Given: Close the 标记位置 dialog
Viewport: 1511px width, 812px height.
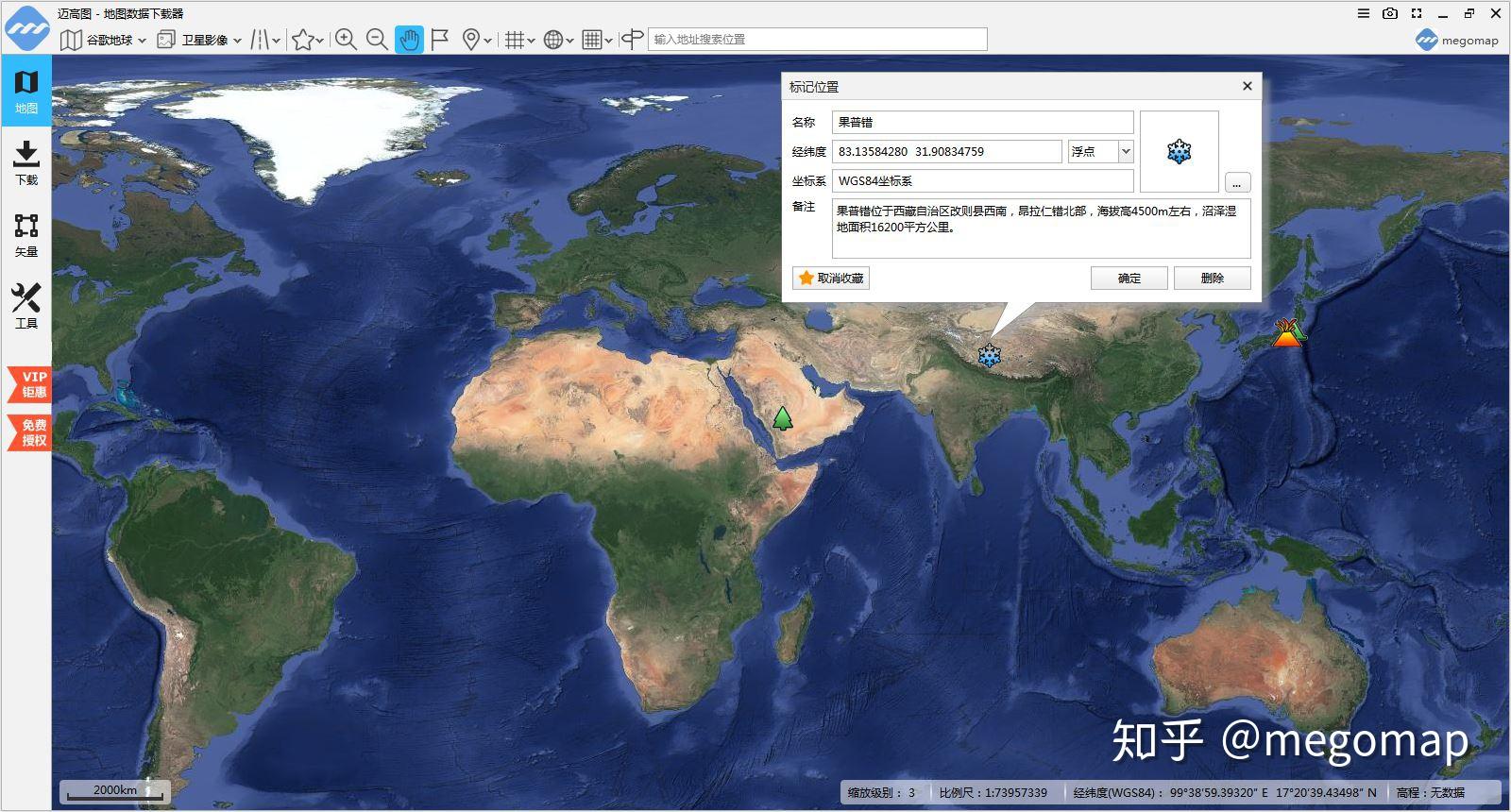Looking at the screenshot, I should pyautogui.click(x=1247, y=86).
